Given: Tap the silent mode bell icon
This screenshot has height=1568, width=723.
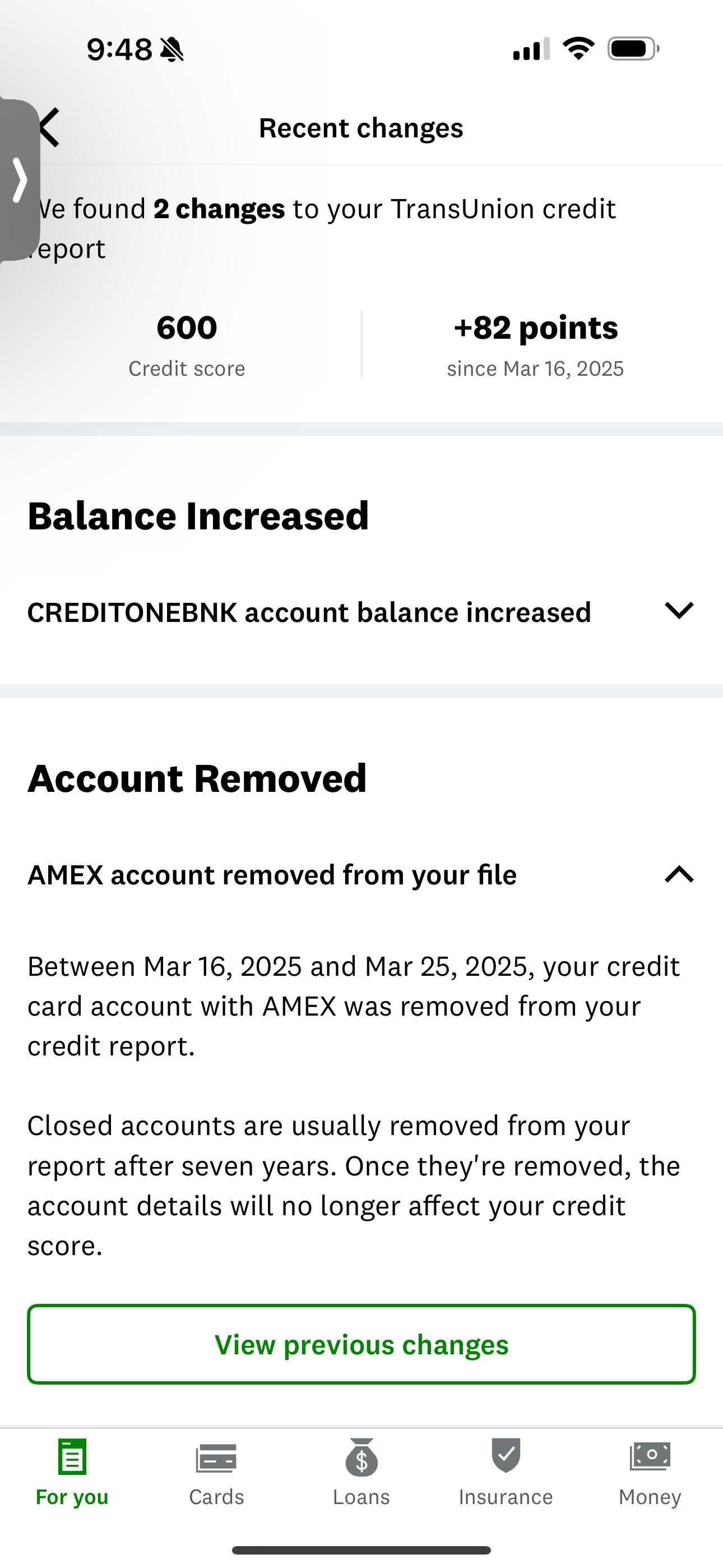Looking at the screenshot, I should 172,49.
